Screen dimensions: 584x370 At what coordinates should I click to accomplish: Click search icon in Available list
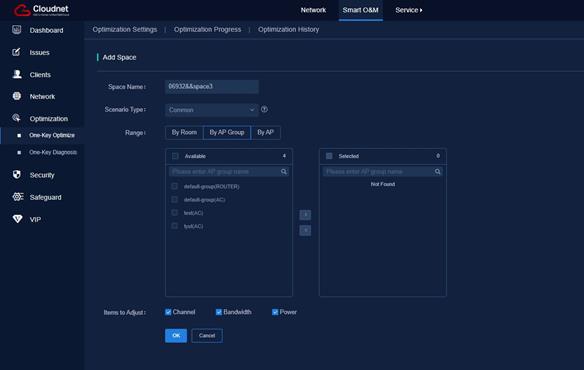[284, 171]
